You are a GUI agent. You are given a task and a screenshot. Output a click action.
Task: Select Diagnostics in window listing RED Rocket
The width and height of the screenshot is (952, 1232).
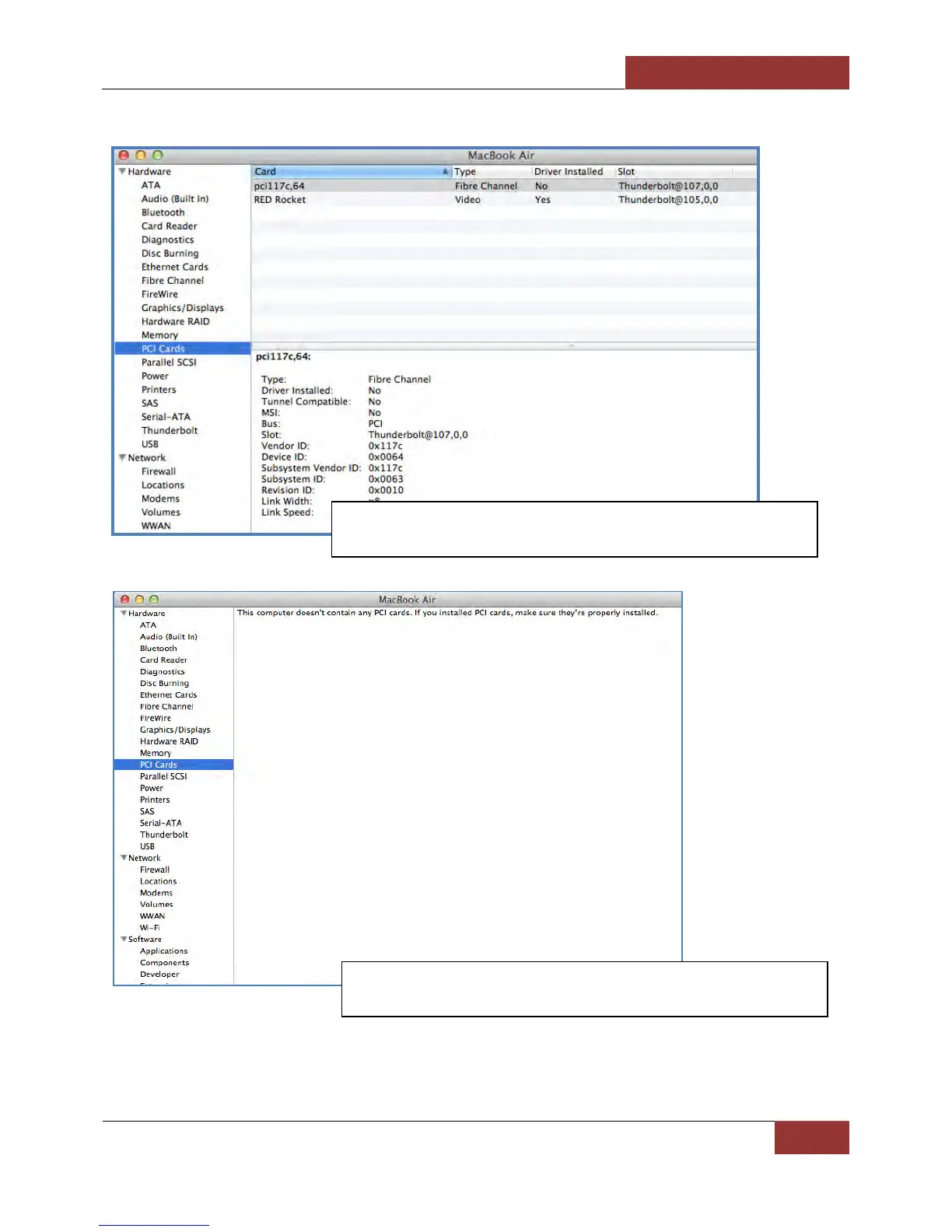(168, 240)
